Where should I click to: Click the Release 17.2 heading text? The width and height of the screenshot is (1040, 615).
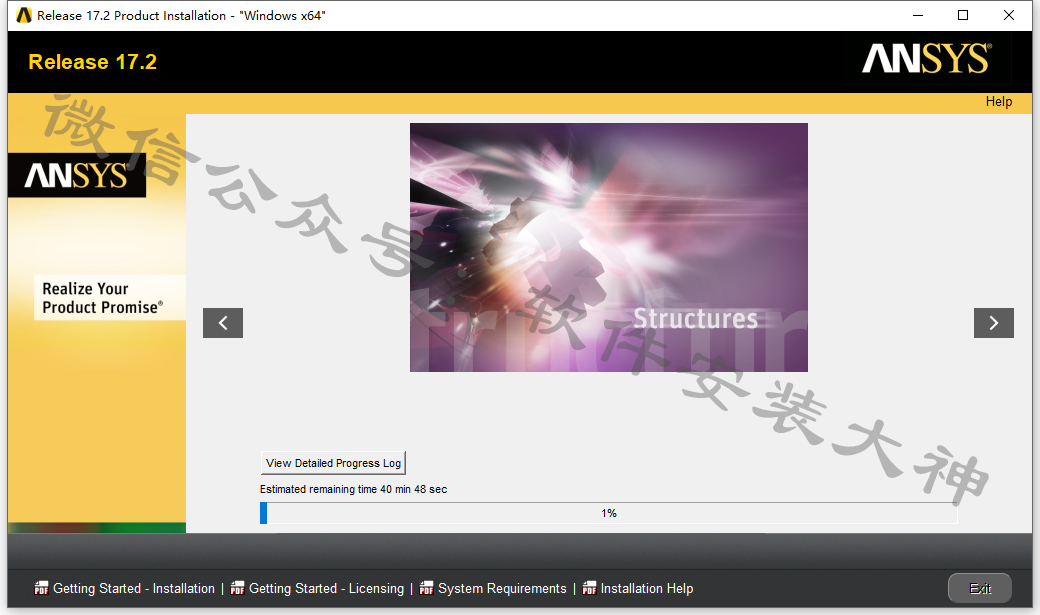coord(93,62)
